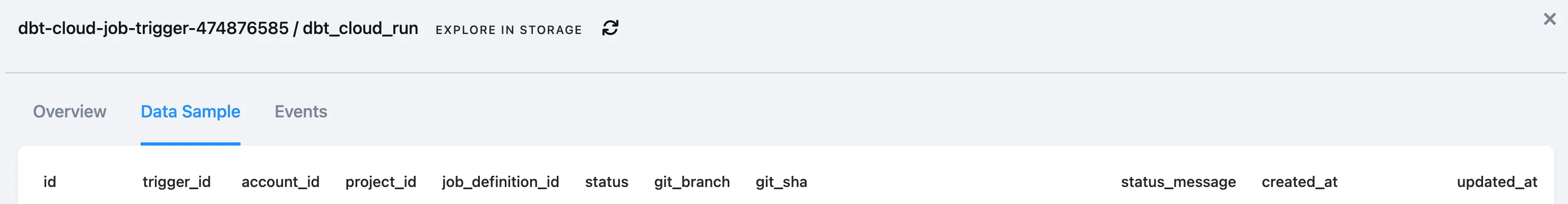Select the account_id column header
Image resolution: width=1568 pixels, height=204 pixels.
coord(281,182)
